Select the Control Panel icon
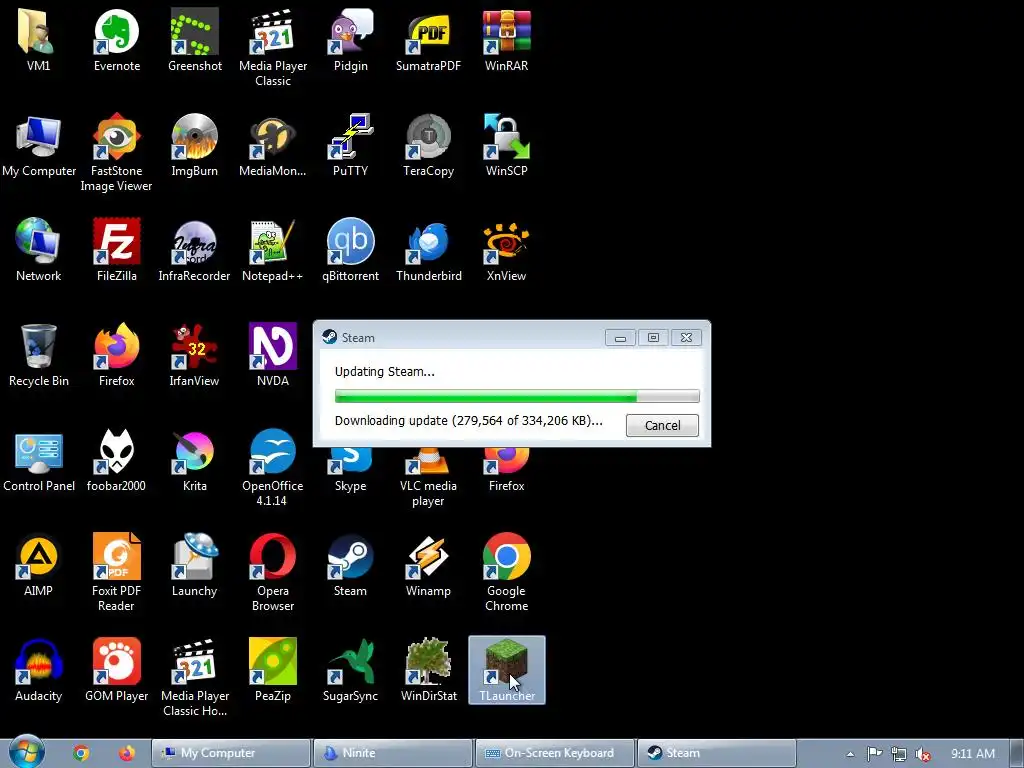This screenshot has height=768, width=1024. pyautogui.click(x=39, y=461)
